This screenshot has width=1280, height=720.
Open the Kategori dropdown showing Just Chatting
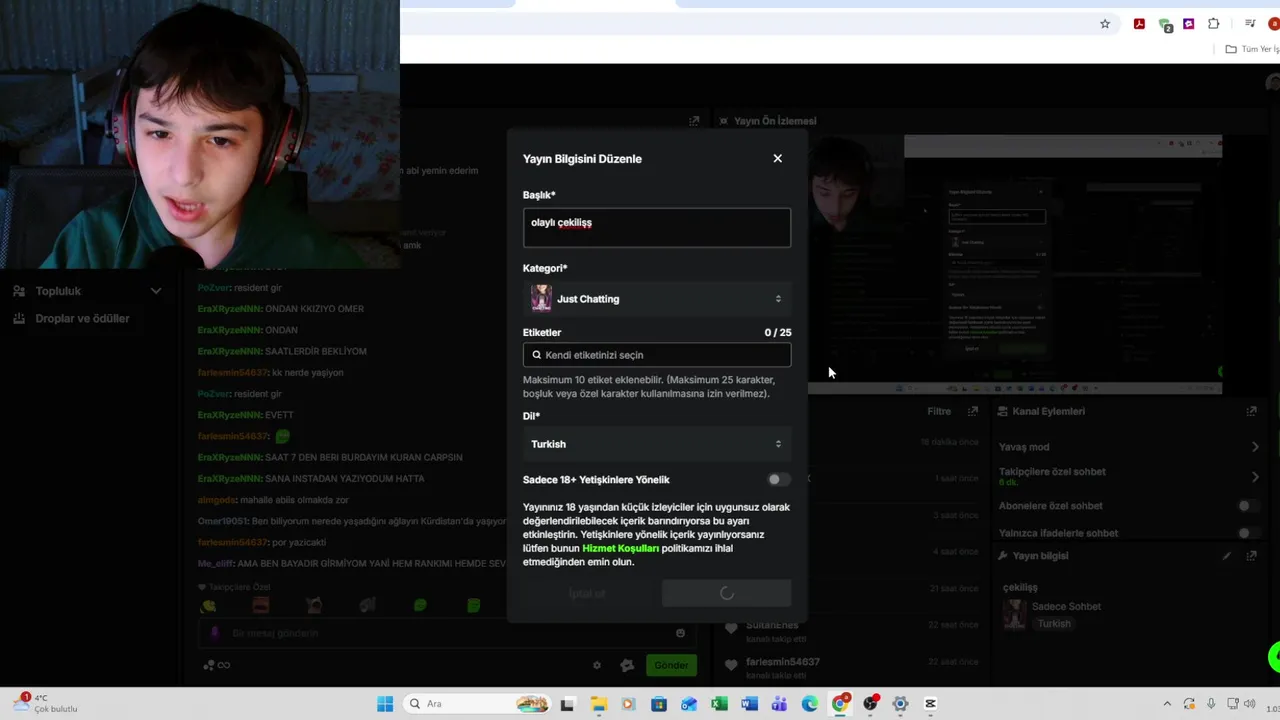coord(656,298)
